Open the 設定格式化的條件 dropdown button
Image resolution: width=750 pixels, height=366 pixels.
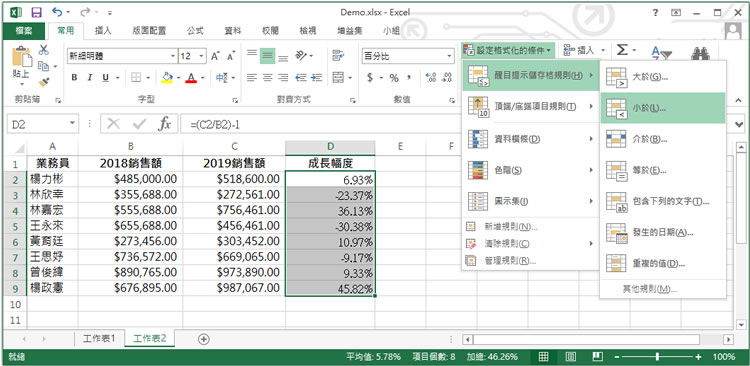pos(509,50)
